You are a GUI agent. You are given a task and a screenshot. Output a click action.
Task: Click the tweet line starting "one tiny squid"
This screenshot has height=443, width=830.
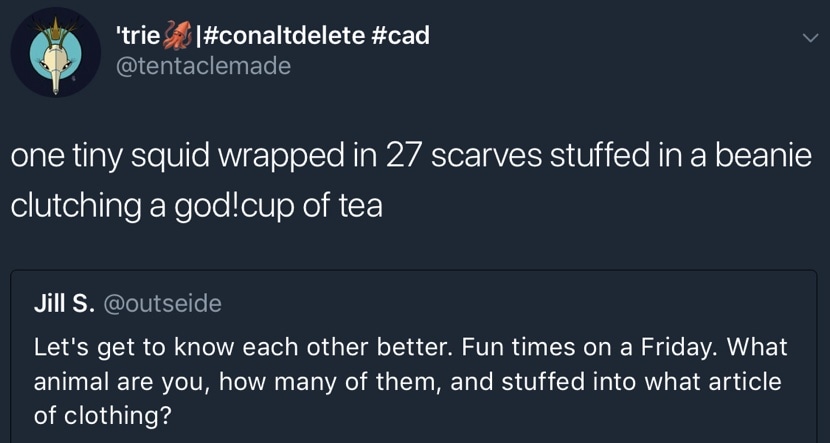pyautogui.click(x=410, y=160)
